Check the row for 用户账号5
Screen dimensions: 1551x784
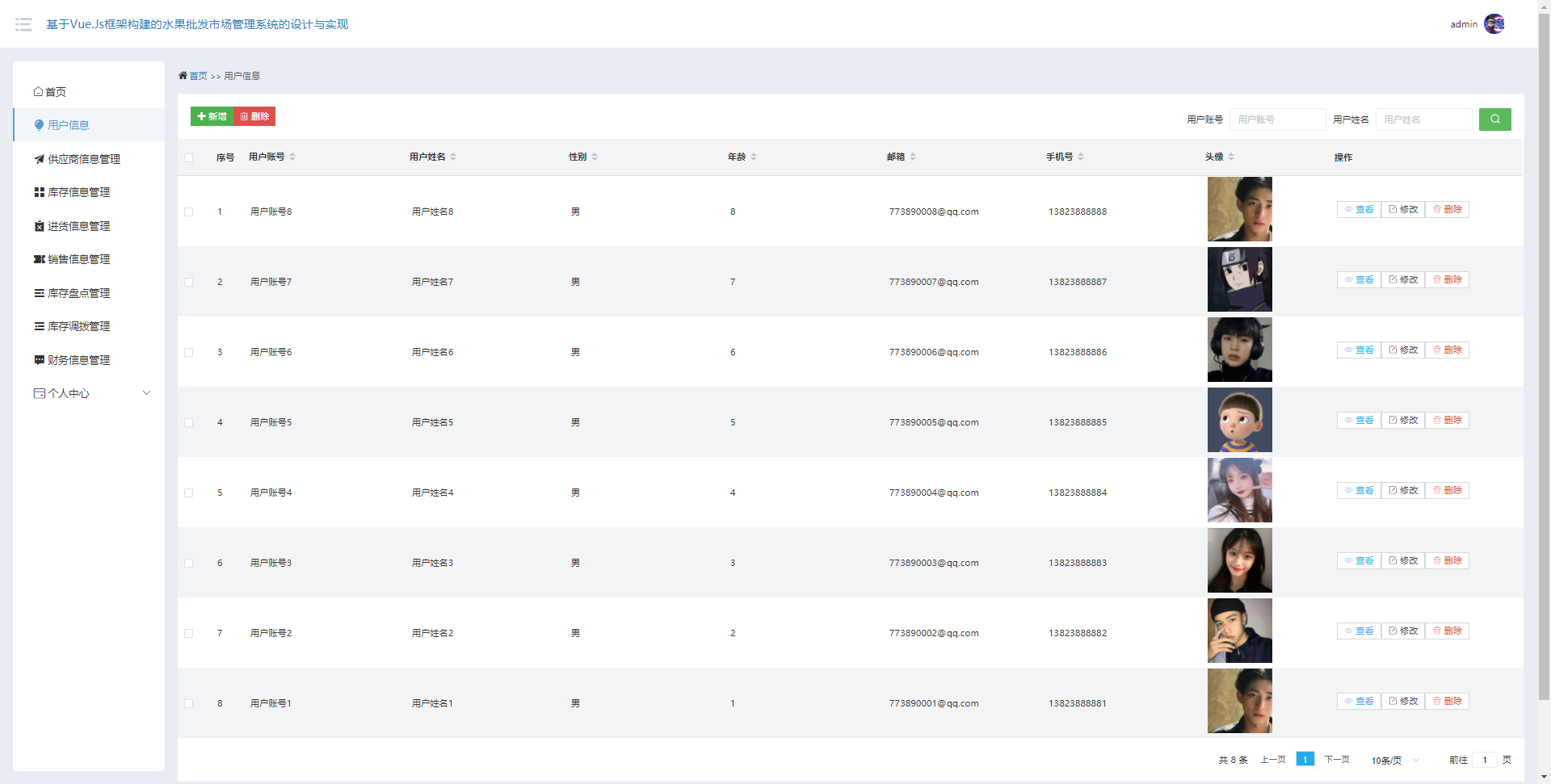coord(189,422)
